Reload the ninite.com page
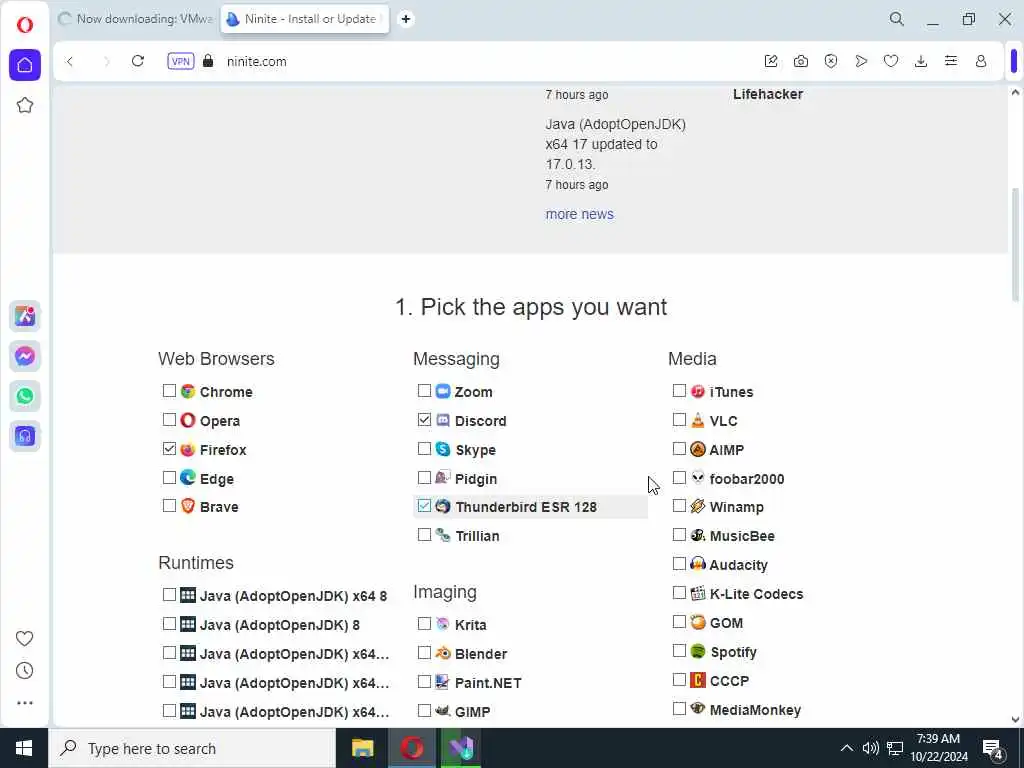 [x=138, y=61]
